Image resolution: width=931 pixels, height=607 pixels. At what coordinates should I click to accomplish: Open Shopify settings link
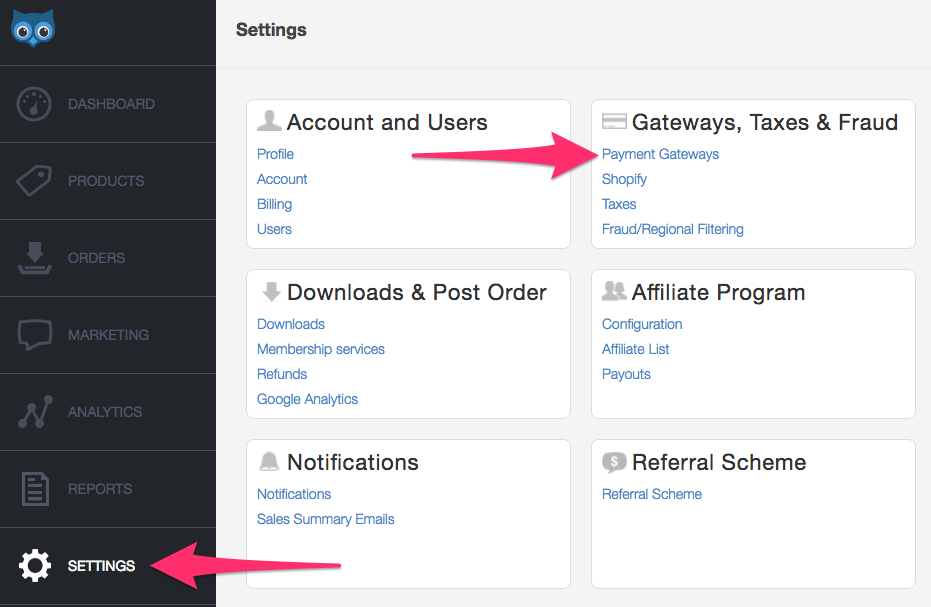point(624,179)
